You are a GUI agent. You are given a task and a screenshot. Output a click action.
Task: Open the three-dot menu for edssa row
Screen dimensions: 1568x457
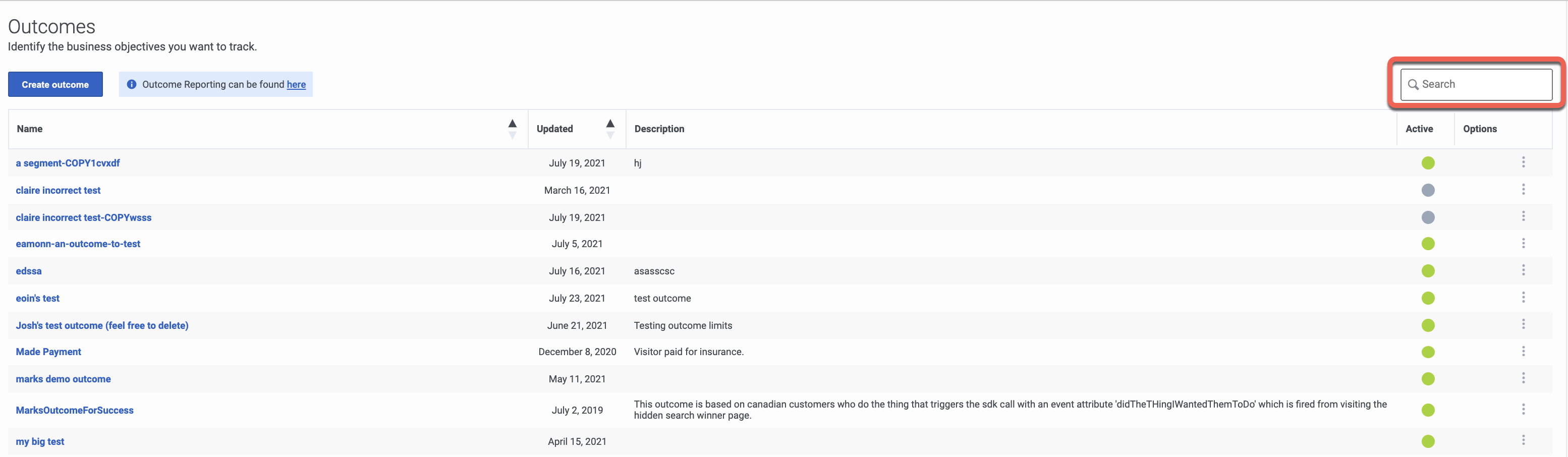[1524, 269]
